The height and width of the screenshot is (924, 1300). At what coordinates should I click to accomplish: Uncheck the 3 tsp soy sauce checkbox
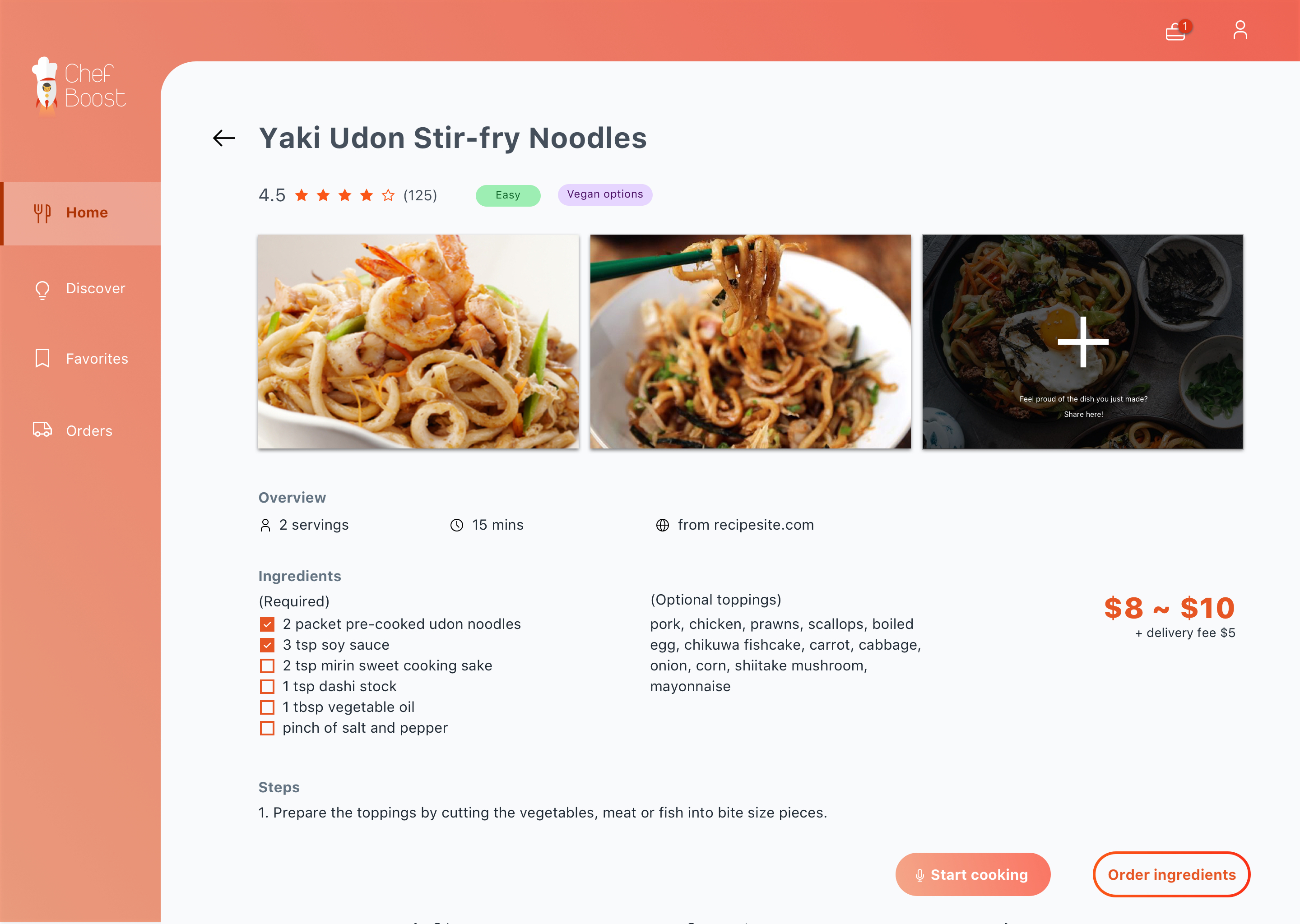tap(267, 645)
